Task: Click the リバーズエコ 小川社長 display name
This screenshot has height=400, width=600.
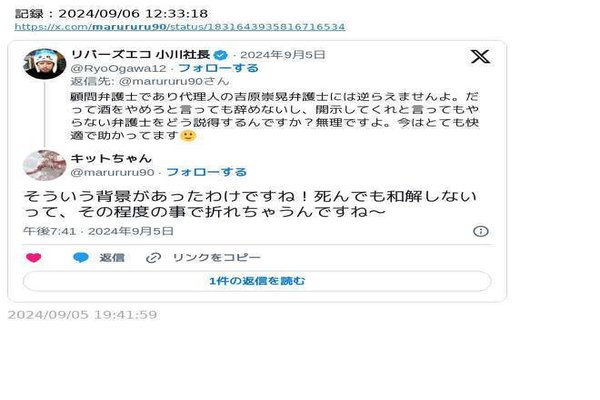Action: coord(140,55)
